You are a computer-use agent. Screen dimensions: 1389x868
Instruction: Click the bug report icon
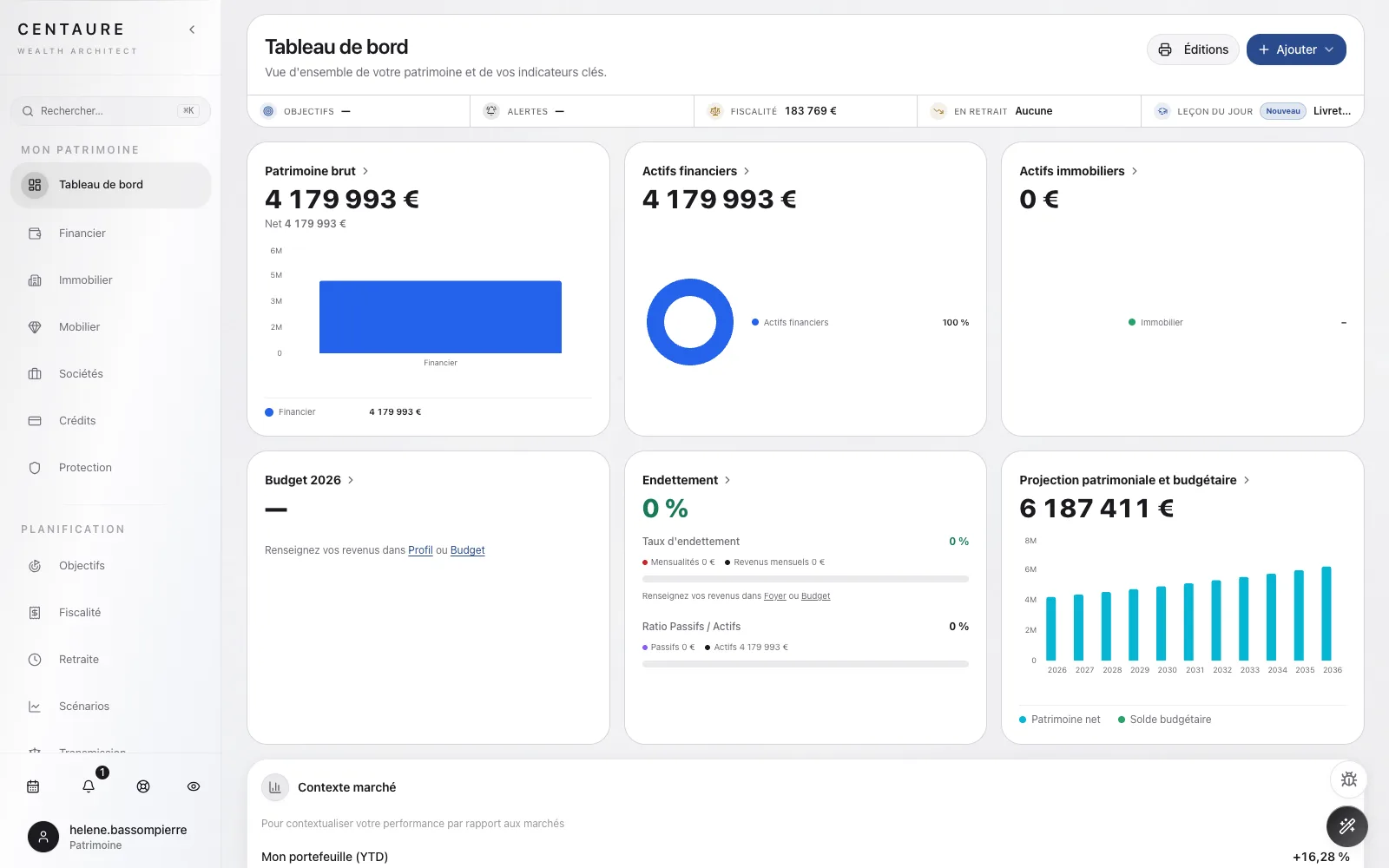coord(1348,779)
